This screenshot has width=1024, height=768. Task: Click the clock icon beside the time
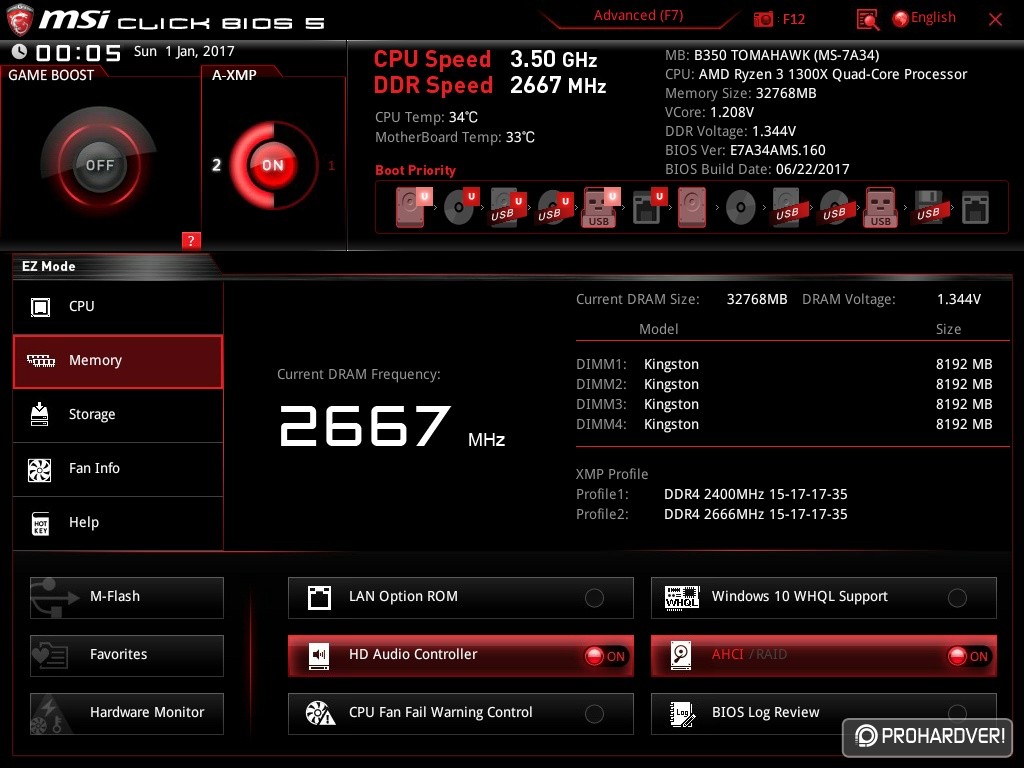(x=20, y=51)
